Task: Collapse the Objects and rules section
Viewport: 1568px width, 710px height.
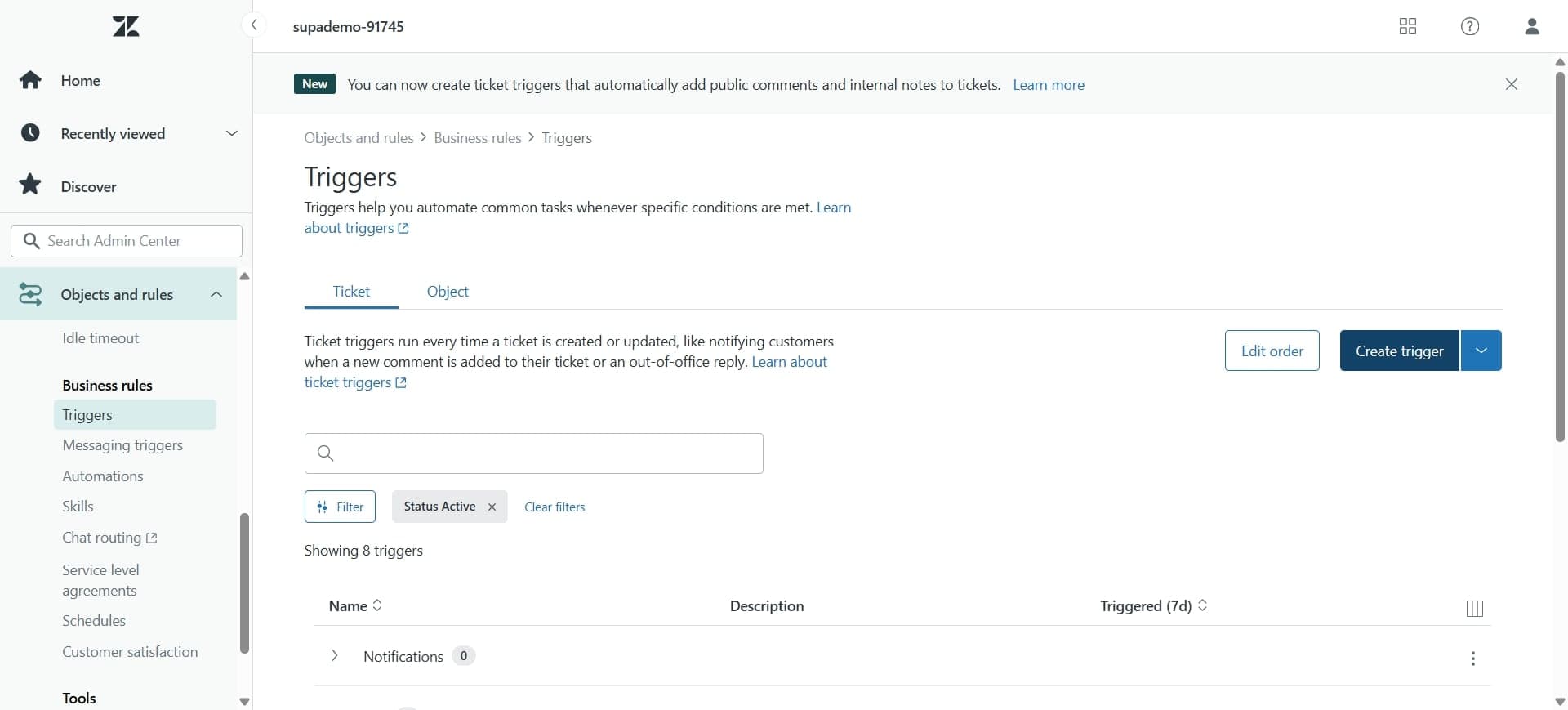Action: coord(216,294)
